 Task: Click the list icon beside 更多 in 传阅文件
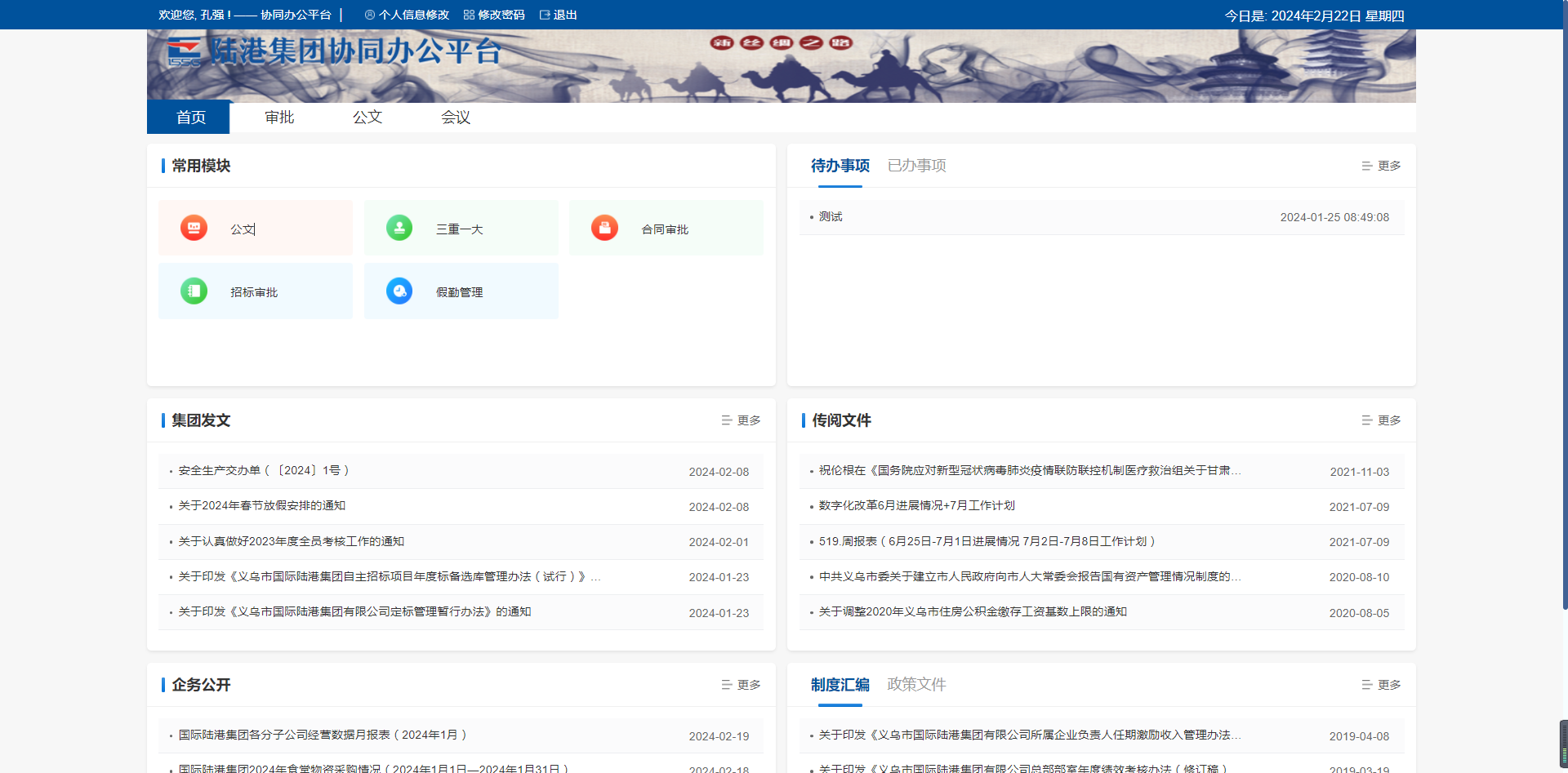(1366, 420)
